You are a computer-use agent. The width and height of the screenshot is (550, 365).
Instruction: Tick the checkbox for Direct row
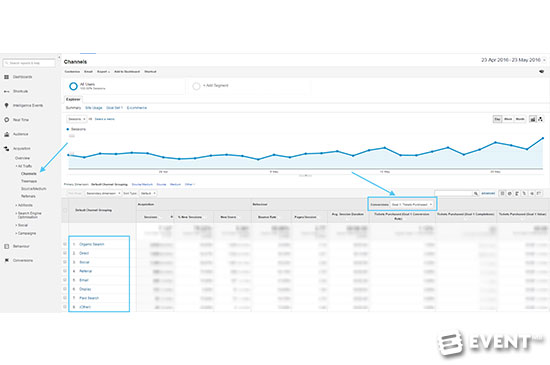pyautogui.click(x=65, y=253)
